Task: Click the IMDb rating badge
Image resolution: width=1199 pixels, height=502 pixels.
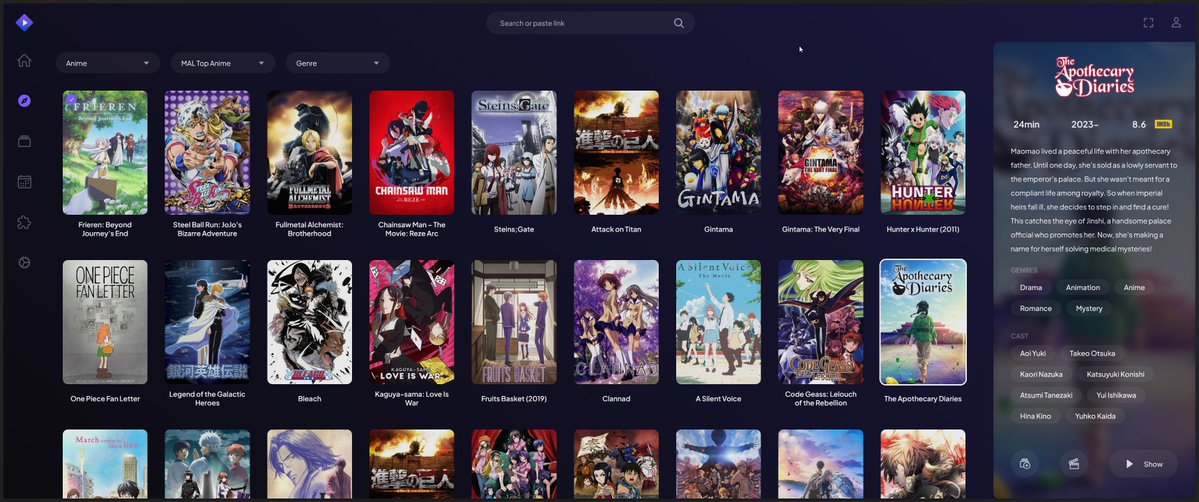Action: click(x=1163, y=124)
